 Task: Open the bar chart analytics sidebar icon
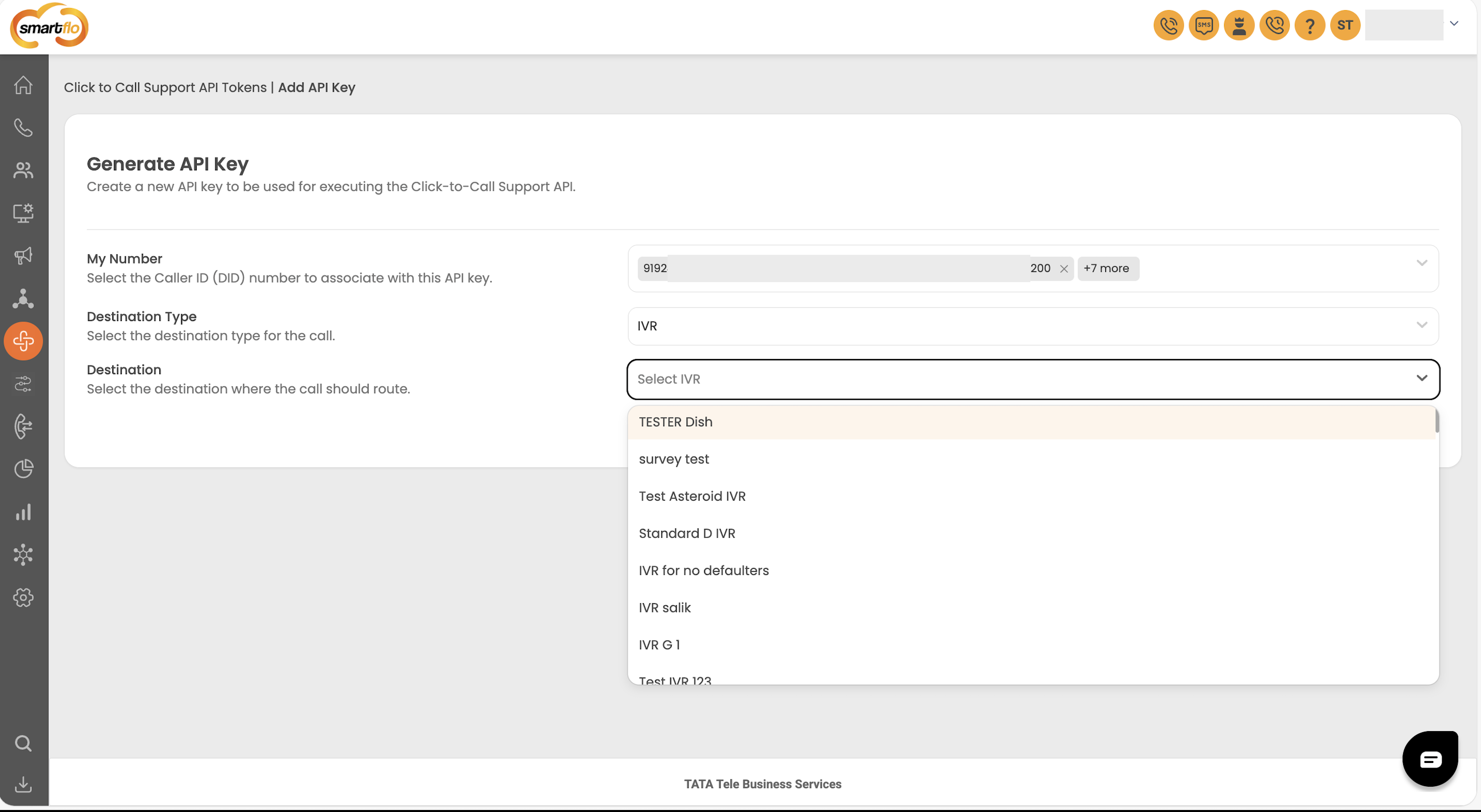point(24,512)
